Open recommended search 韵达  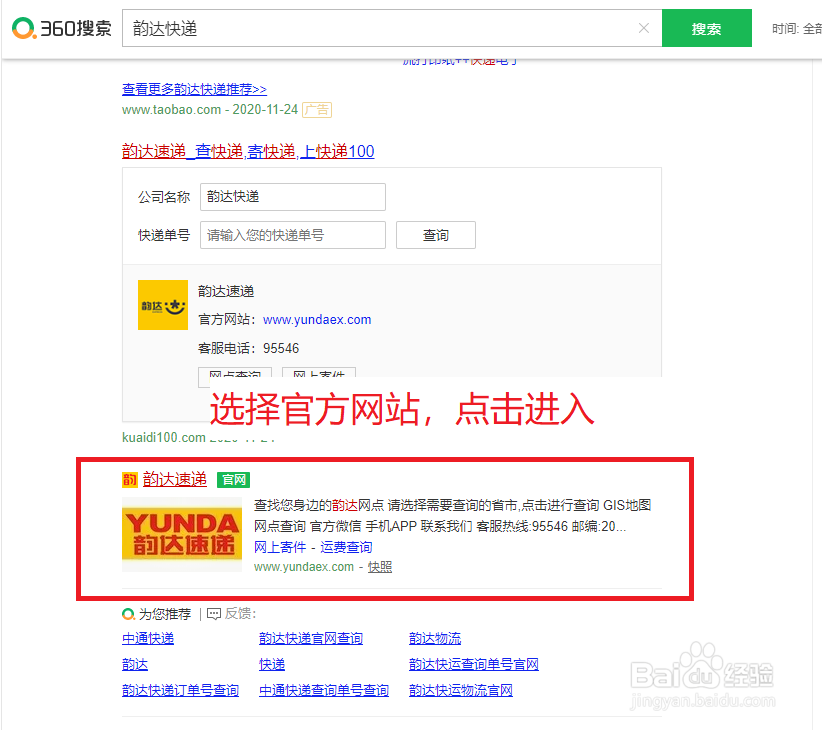click(x=135, y=664)
